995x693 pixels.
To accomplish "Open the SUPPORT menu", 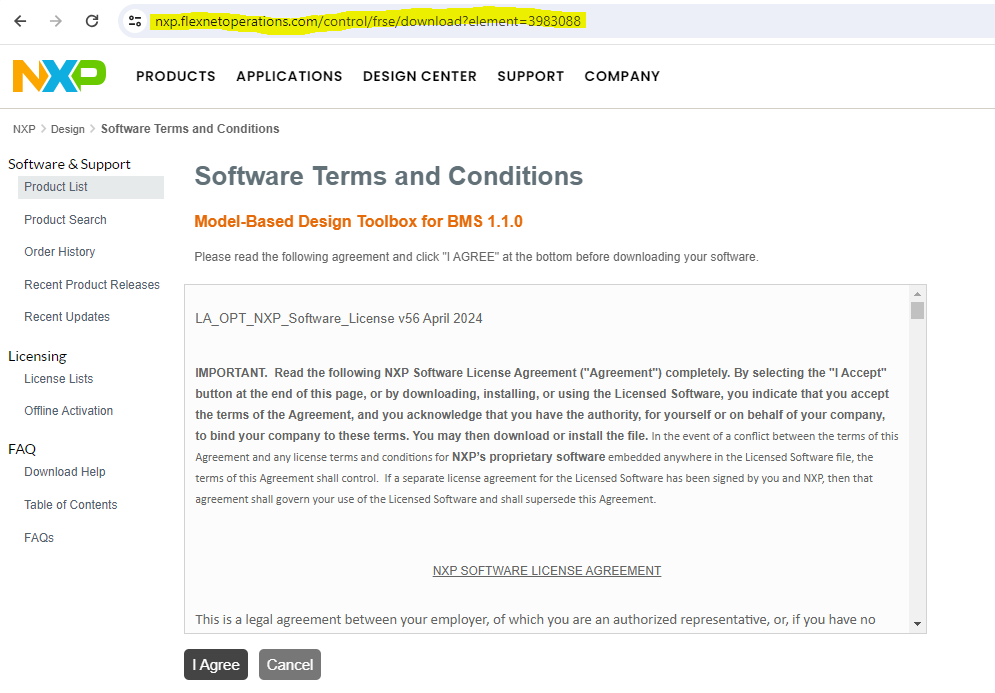I will pos(530,76).
